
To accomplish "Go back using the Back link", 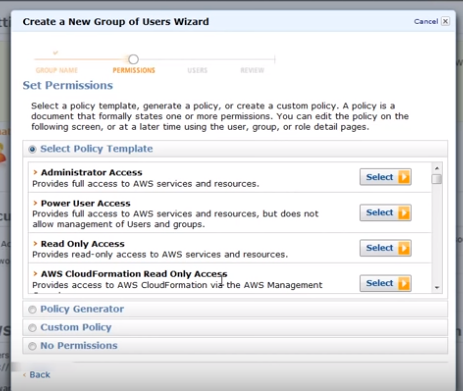I will click(x=39, y=375).
